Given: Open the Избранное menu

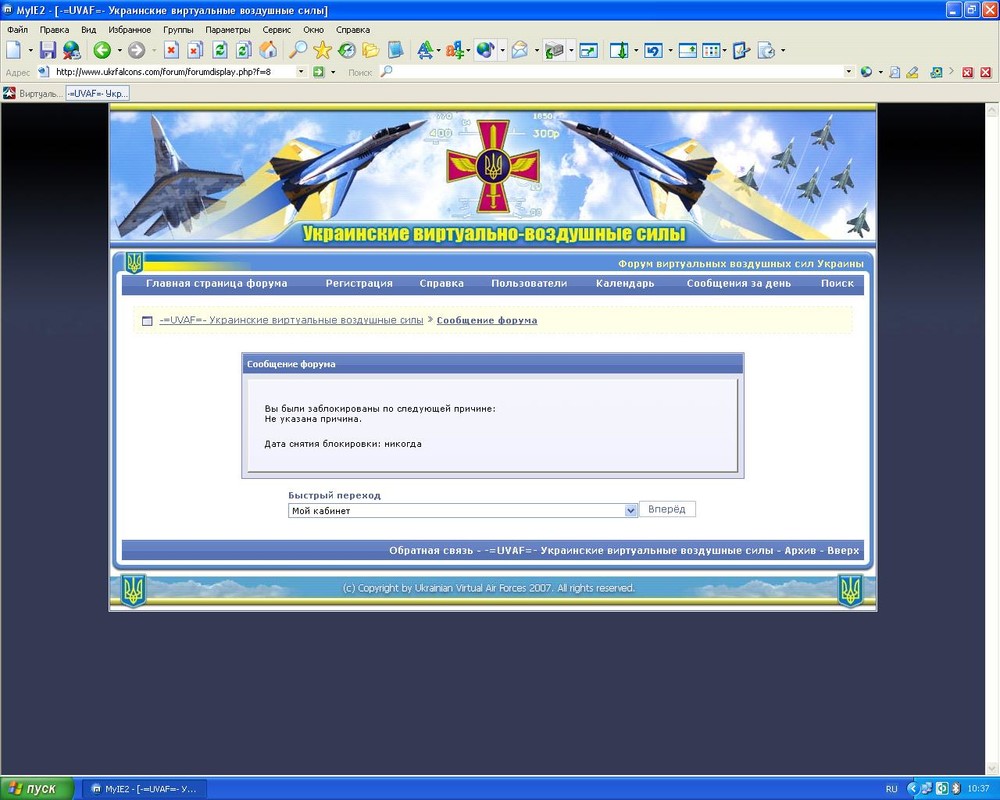Looking at the screenshot, I should 129,29.
